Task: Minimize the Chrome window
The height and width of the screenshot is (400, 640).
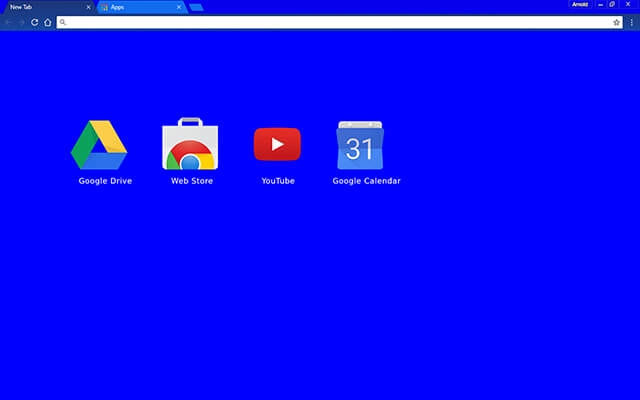Action: (600, 4)
